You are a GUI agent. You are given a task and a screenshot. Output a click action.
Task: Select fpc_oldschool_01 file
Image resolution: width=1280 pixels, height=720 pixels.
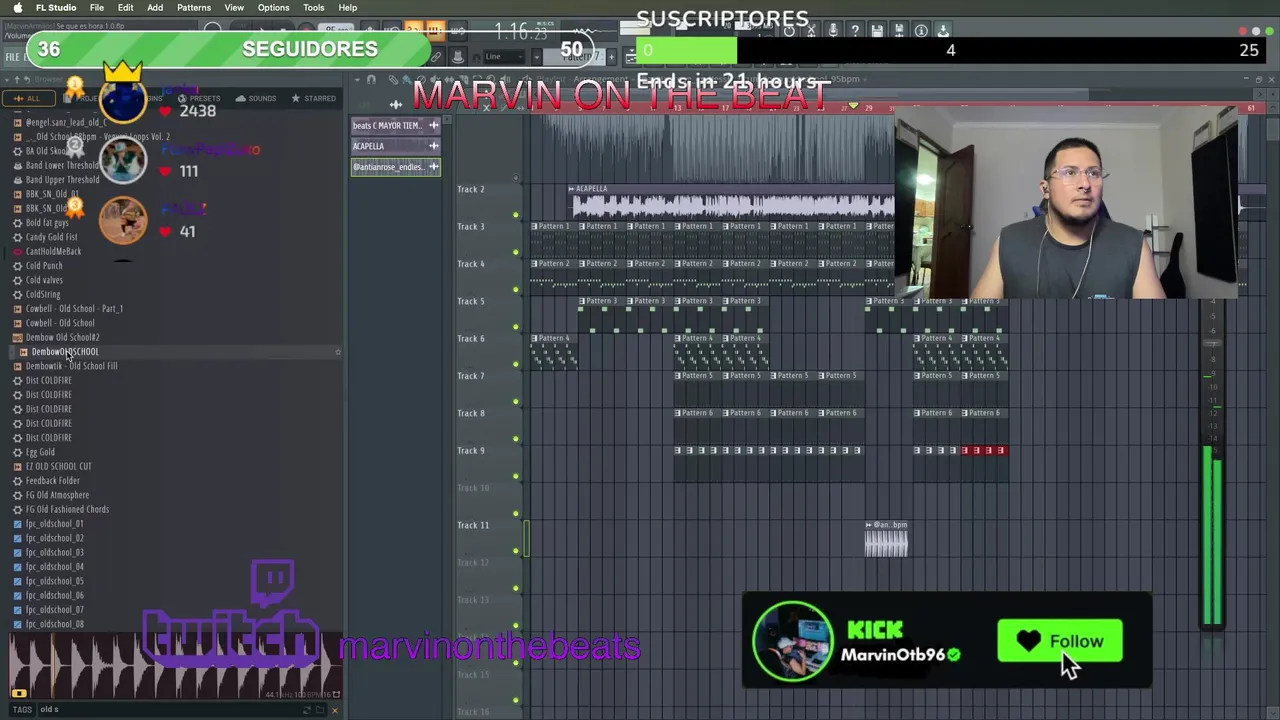tap(54, 524)
